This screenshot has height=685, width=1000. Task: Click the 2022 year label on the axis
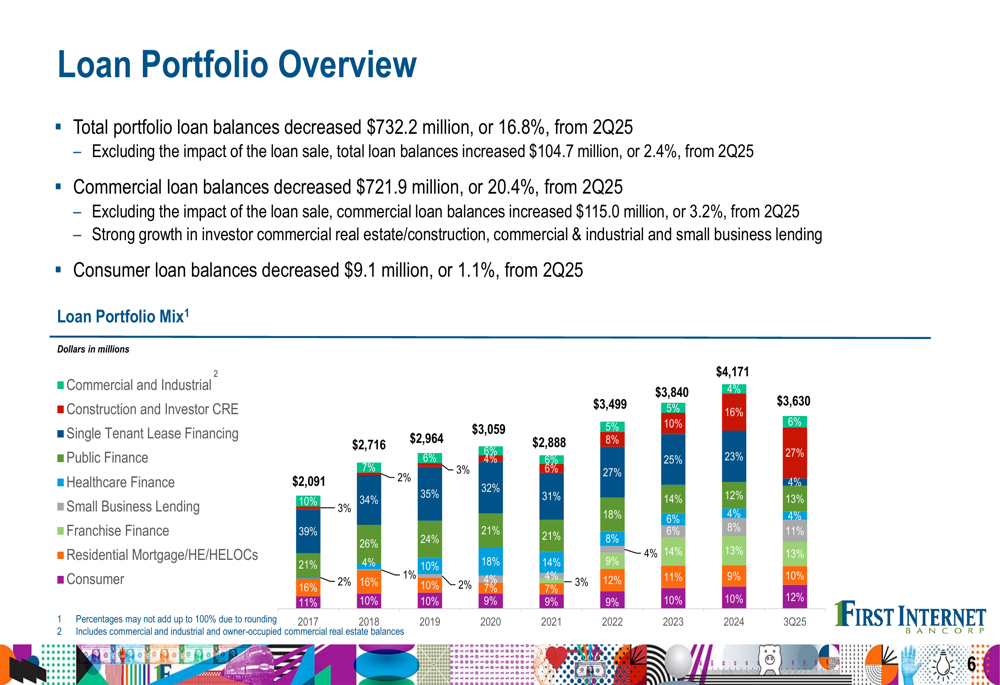[613, 621]
